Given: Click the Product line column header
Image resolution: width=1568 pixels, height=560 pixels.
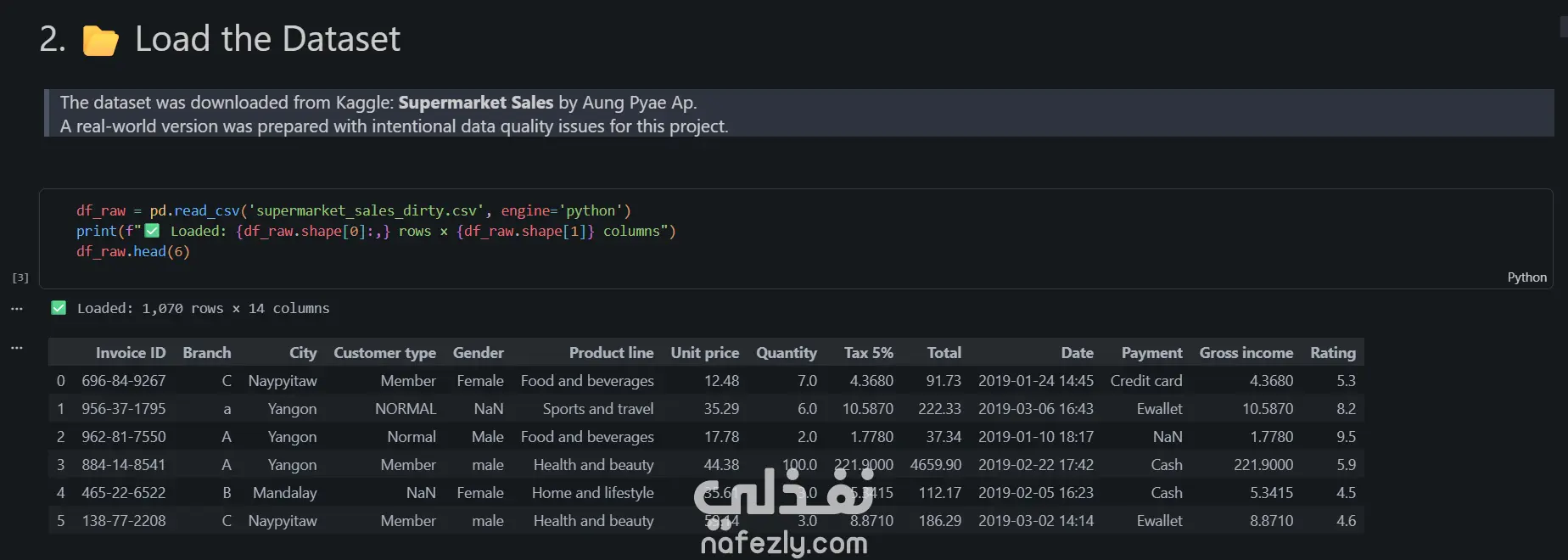Looking at the screenshot, I should point(611,353).
